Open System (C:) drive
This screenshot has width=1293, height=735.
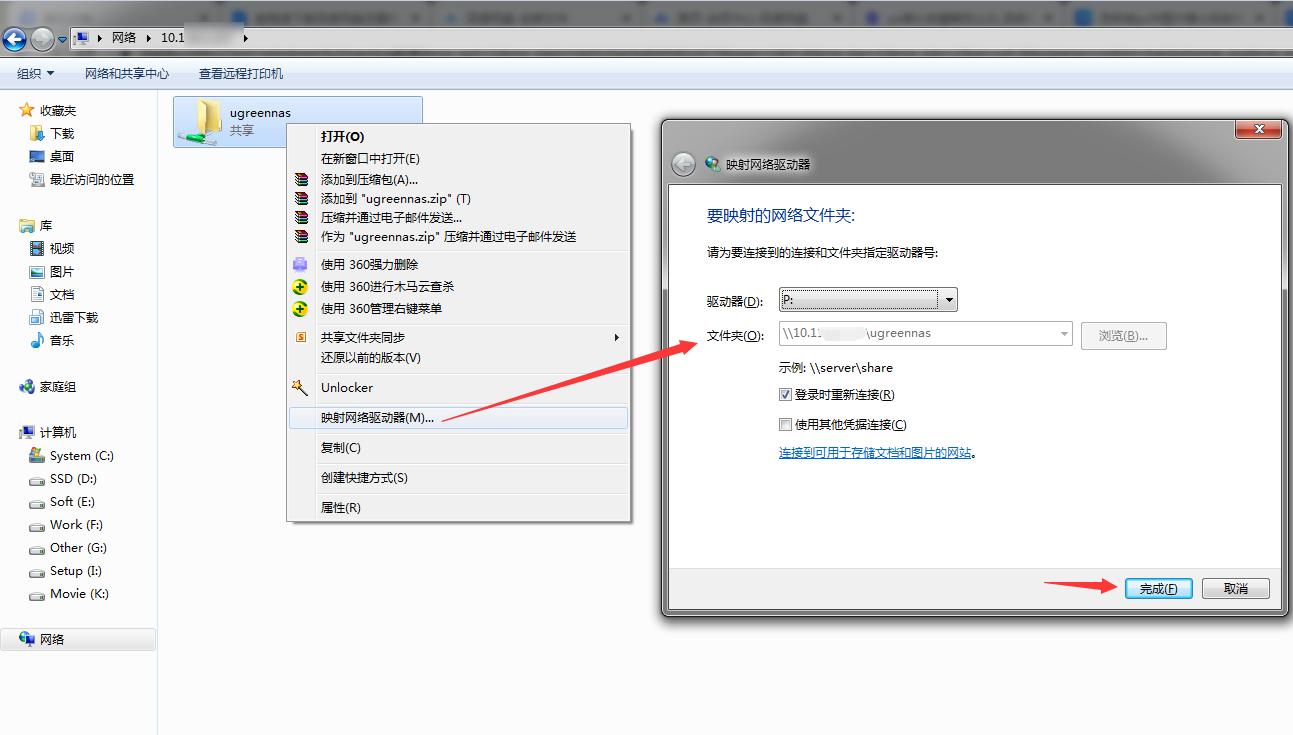pos(82,455)
